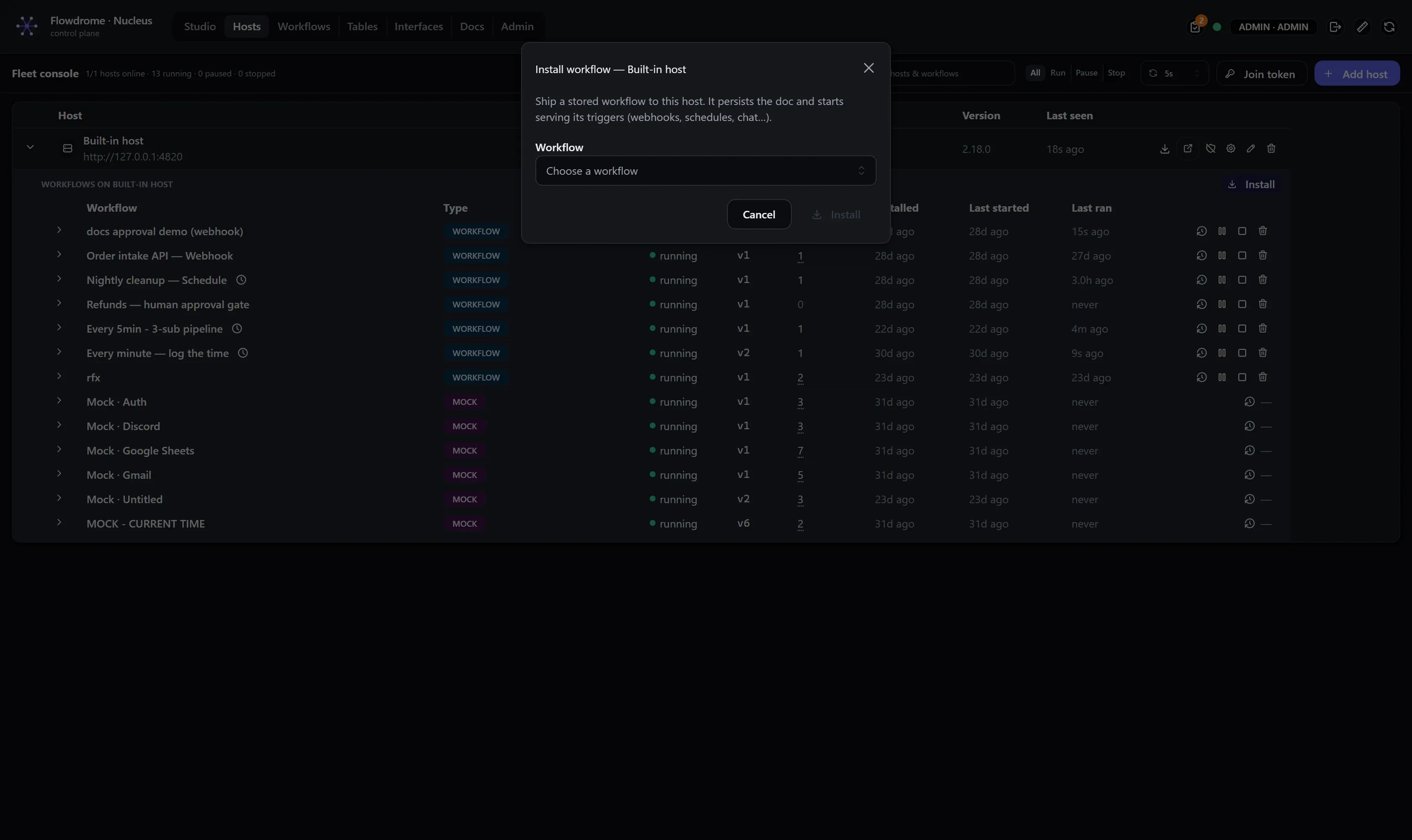This screenshot has height=840, width=1412.
Task: Click the ADMIN · ADMIN user badge
Action: [1272, 26]
